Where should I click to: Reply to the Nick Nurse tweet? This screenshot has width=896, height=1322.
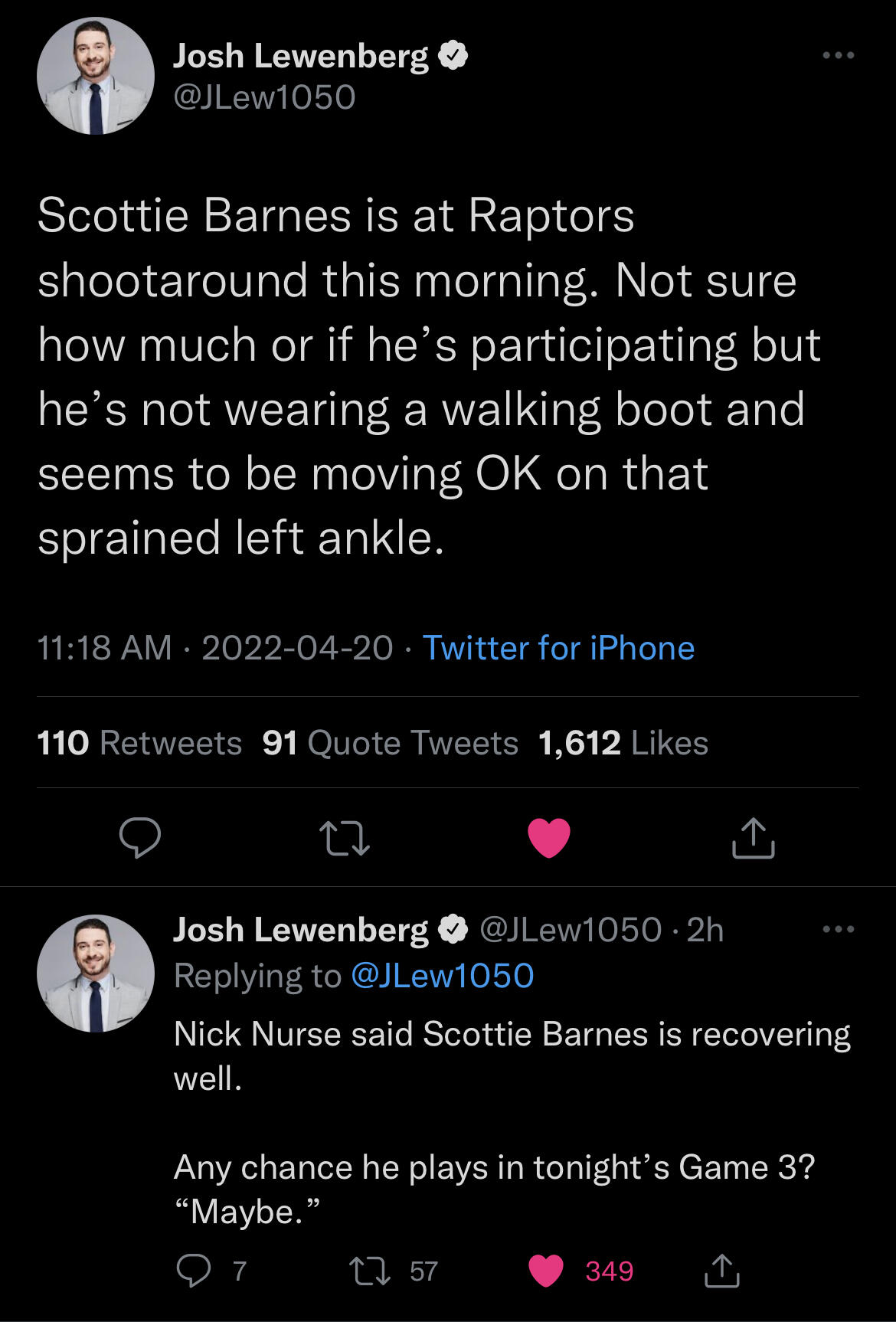[x=193, y=1271]
